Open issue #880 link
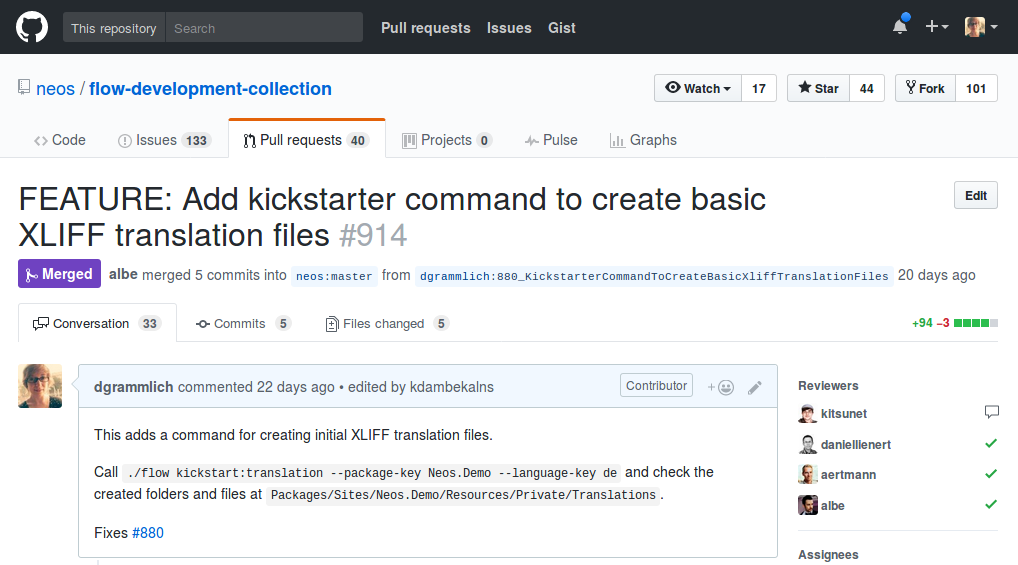 point(147,533)
